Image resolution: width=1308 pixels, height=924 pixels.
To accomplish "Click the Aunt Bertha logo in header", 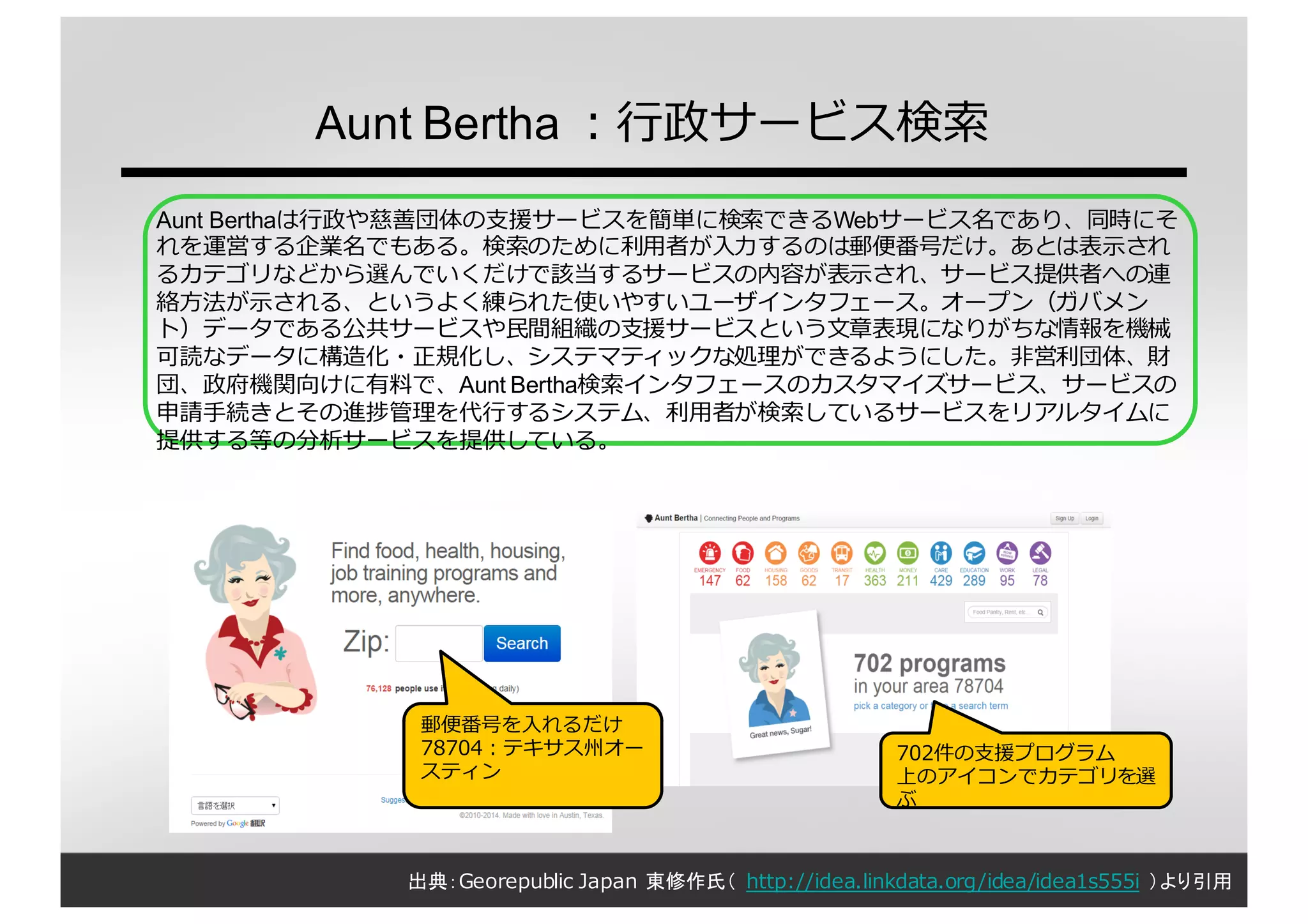I will [671, 518].
